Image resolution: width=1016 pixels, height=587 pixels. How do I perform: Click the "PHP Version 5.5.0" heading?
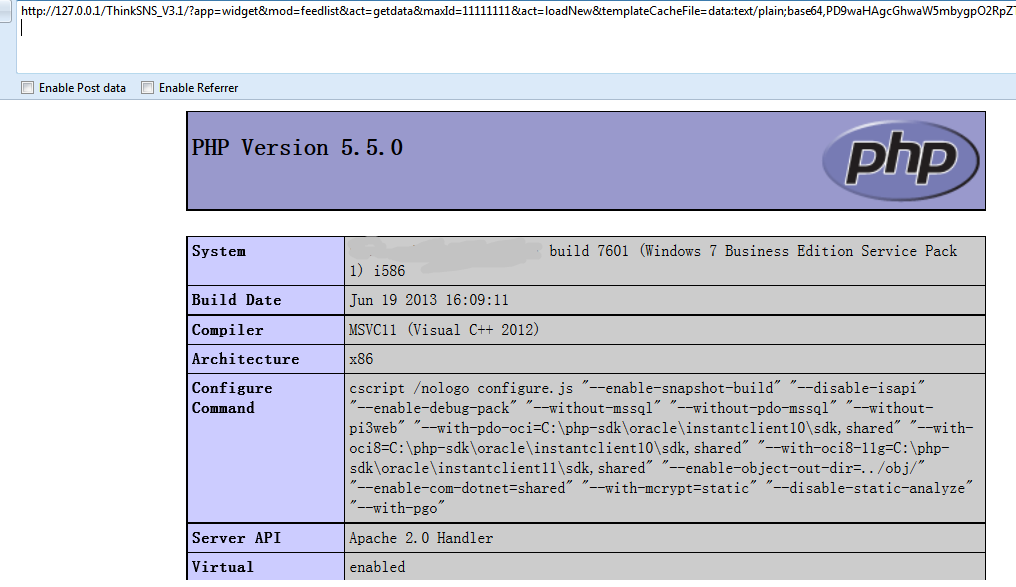tap(297, 148)
